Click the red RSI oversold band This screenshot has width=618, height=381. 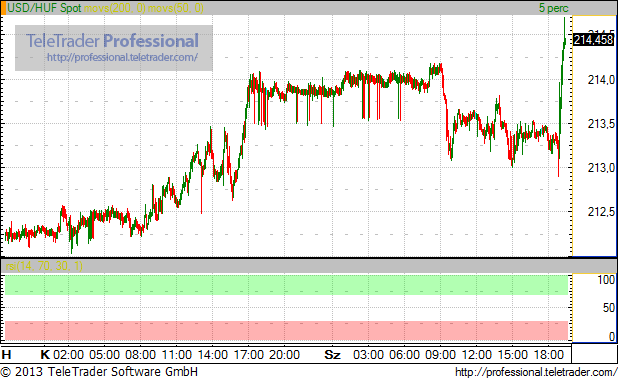click(x=286, y=331)
